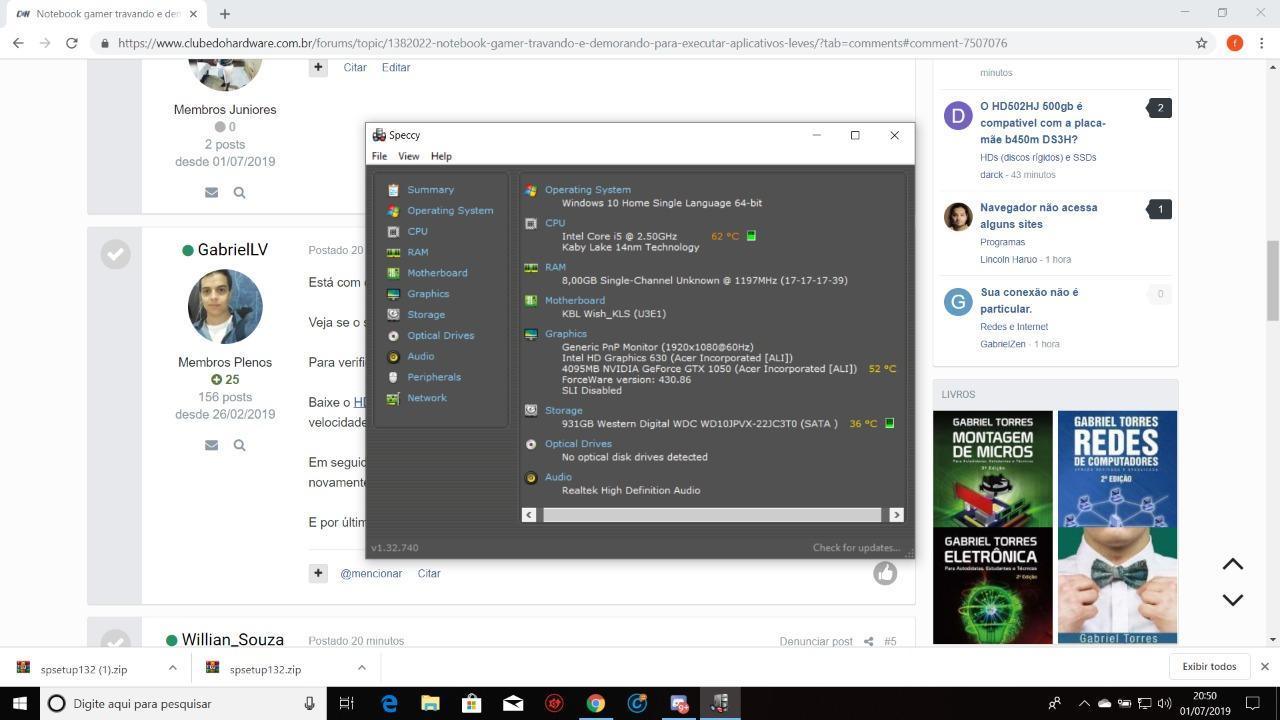Jump to next with down chevron
The width and height of the screenshot is (1280, 720).
[1233, 600]
